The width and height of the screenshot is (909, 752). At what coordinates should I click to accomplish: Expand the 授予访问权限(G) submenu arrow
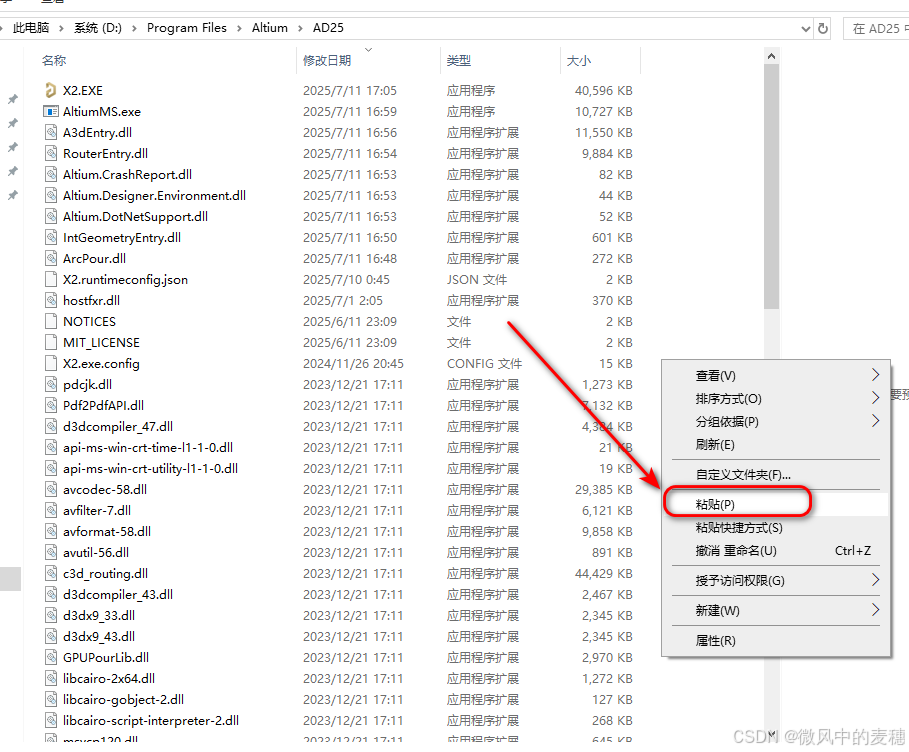(x=875, y=580)
